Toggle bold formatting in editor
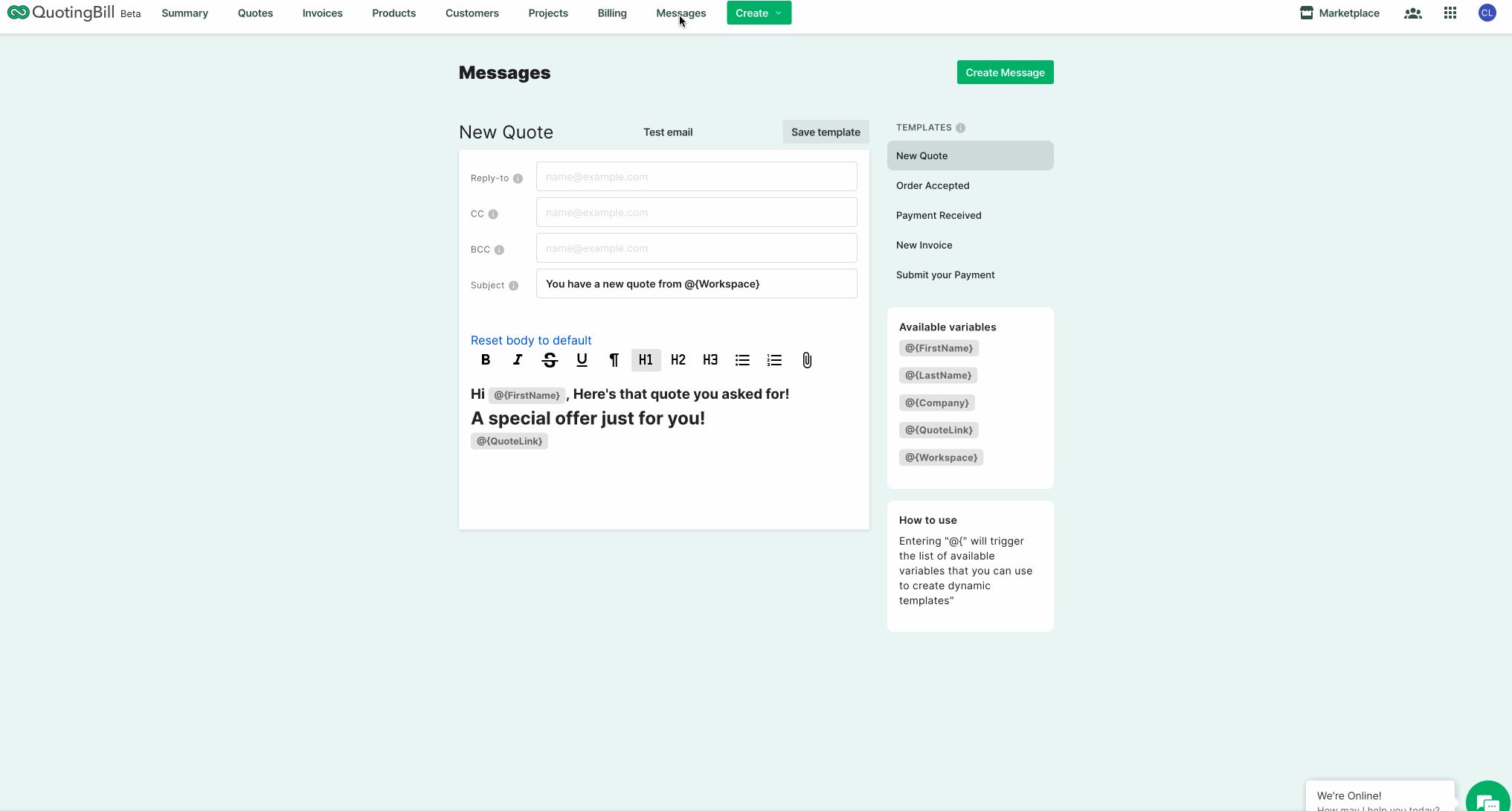 pos(486,360)
